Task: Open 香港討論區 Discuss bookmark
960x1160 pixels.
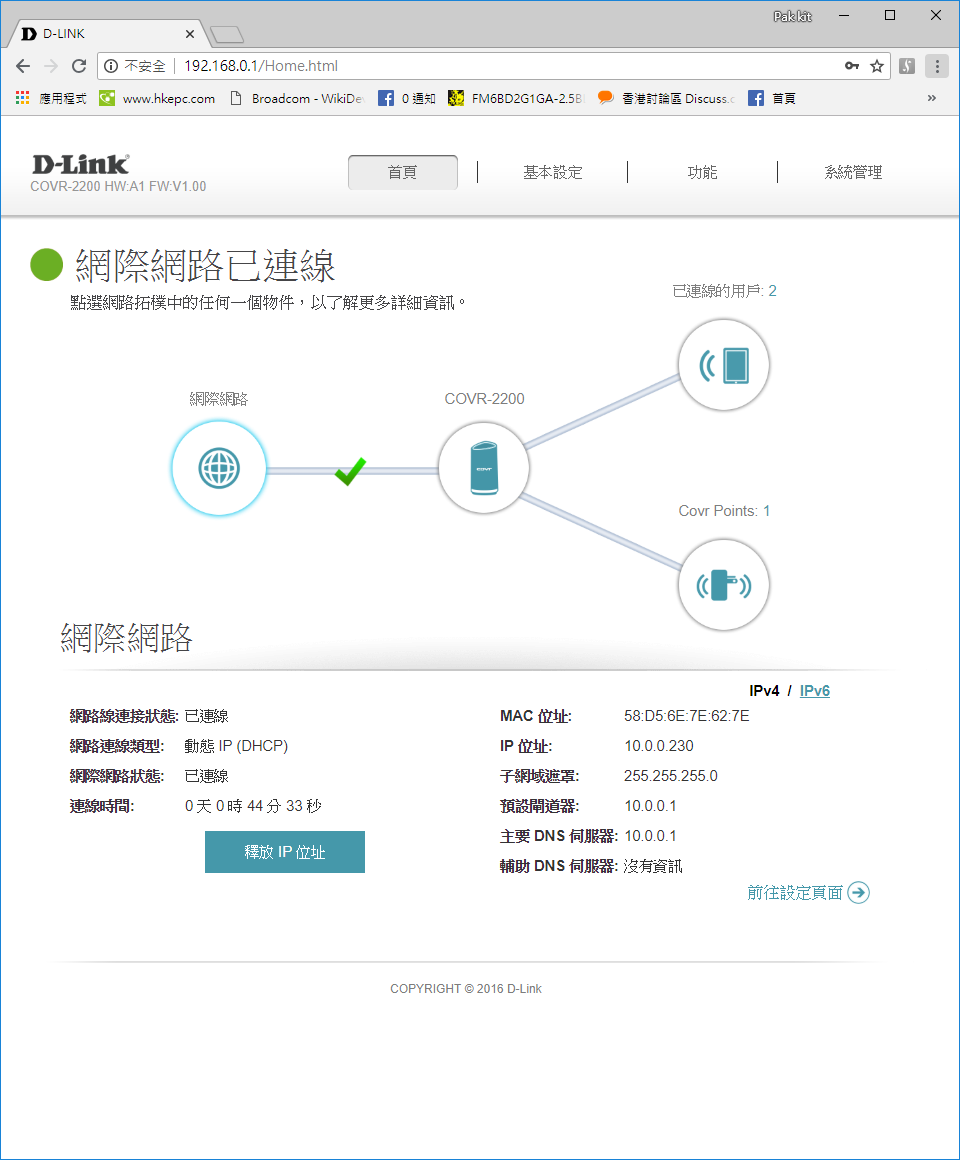Action: 667,98
